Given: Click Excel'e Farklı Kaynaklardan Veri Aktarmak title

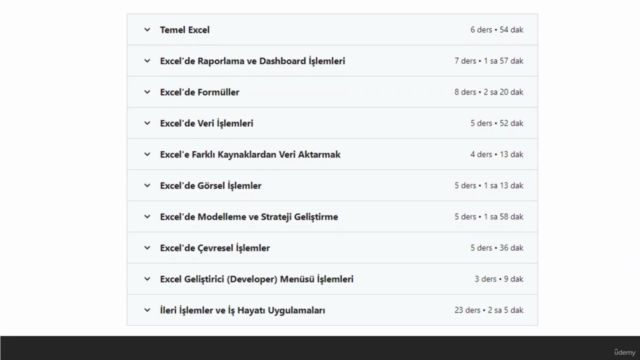Looking at the screenshot, I should [250, 154].
